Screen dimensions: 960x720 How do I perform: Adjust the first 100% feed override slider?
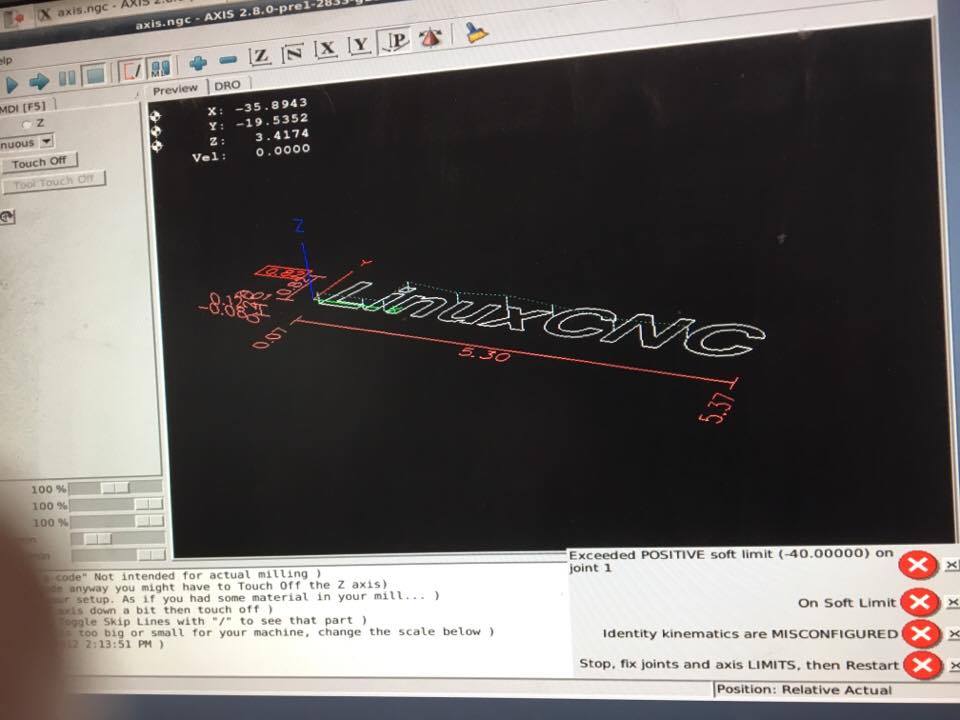(116, 488)
